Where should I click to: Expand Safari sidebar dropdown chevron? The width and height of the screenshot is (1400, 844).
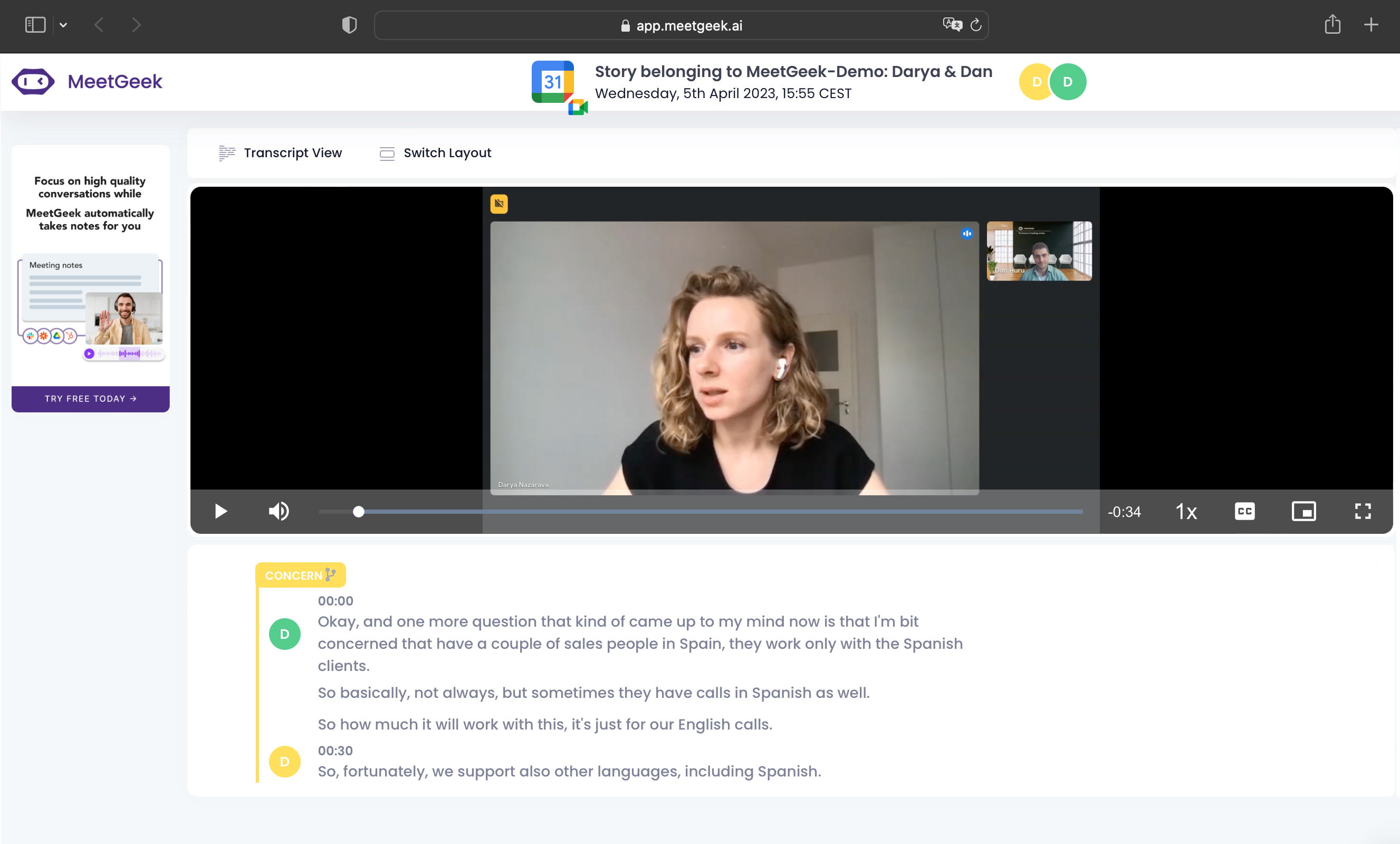click(63, 25)
